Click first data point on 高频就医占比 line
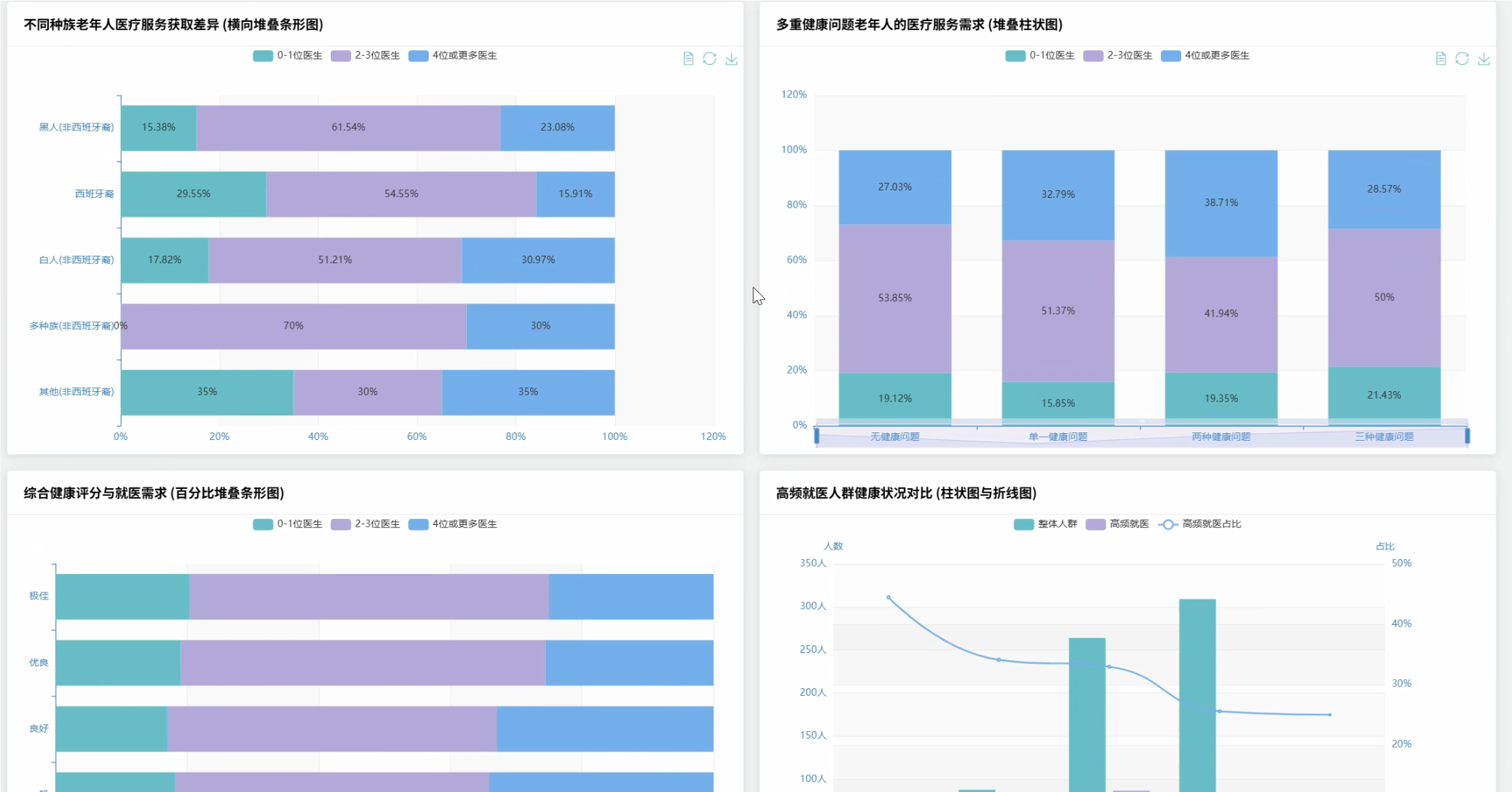 point(889,598)
